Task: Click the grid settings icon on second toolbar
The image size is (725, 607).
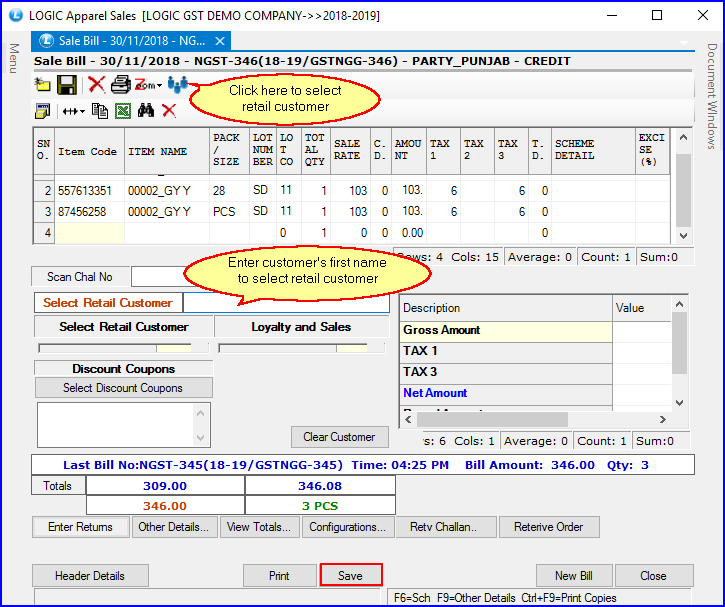Action: click(x=43, y=111)
